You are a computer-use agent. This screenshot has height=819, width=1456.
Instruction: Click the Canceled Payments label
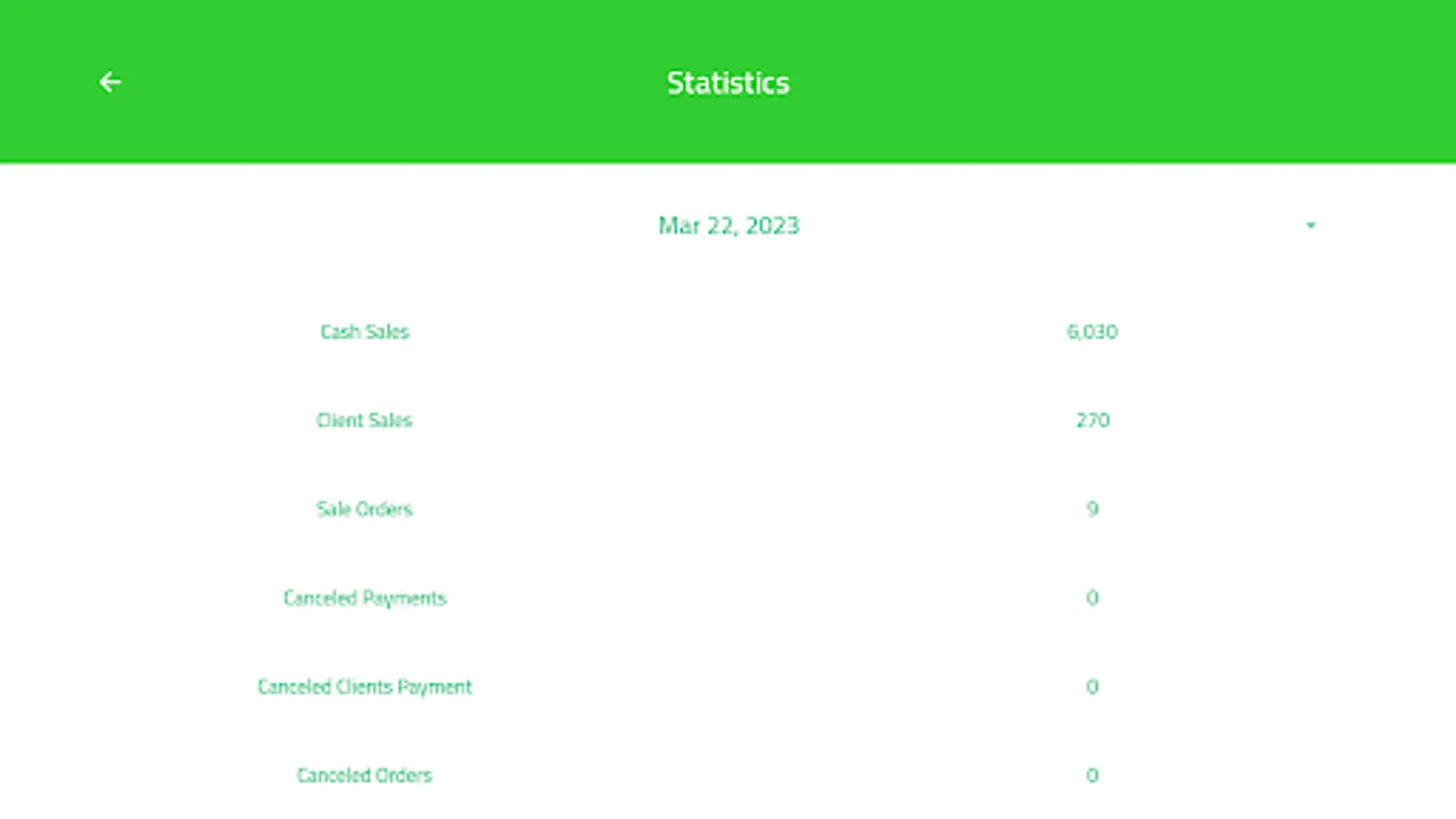pyautogui.click(x=364, y=598)
